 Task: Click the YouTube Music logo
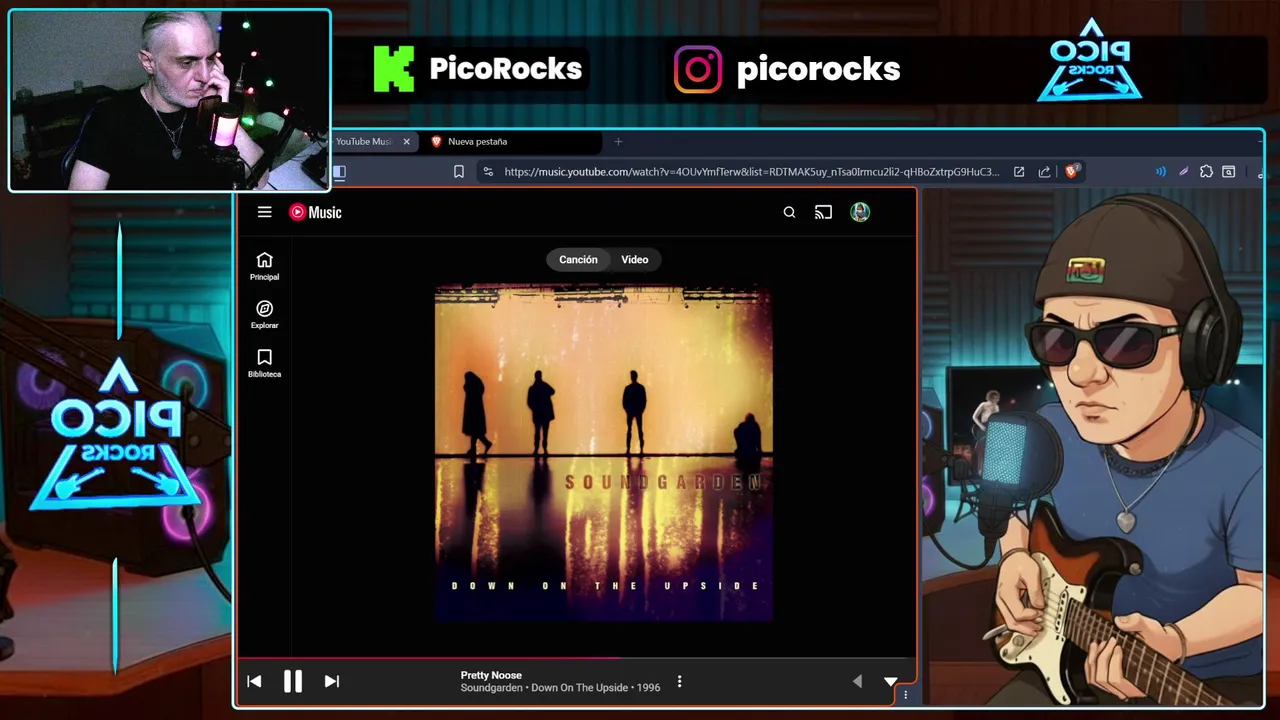[315, 212]
